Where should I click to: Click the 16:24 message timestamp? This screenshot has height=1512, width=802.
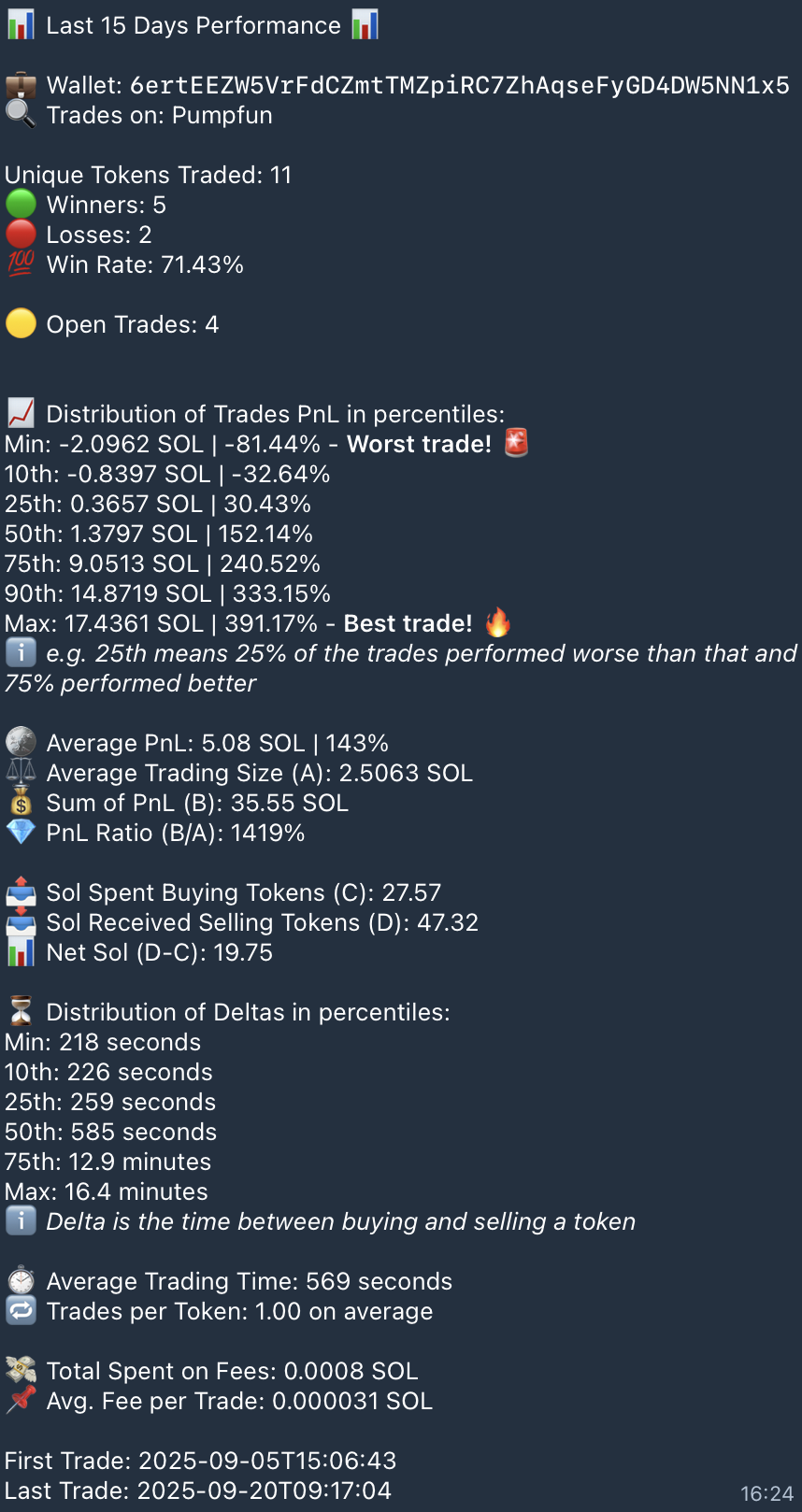coord(766,1493)
